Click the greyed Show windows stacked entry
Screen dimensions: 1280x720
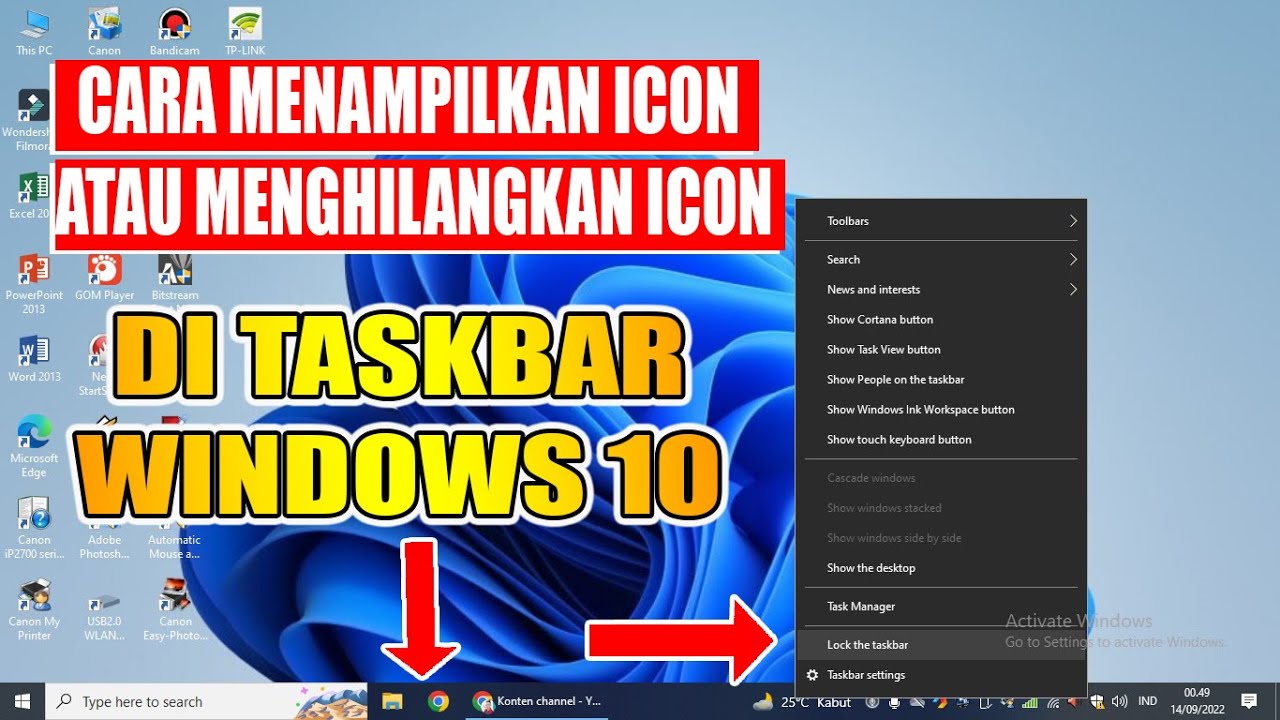940,508
